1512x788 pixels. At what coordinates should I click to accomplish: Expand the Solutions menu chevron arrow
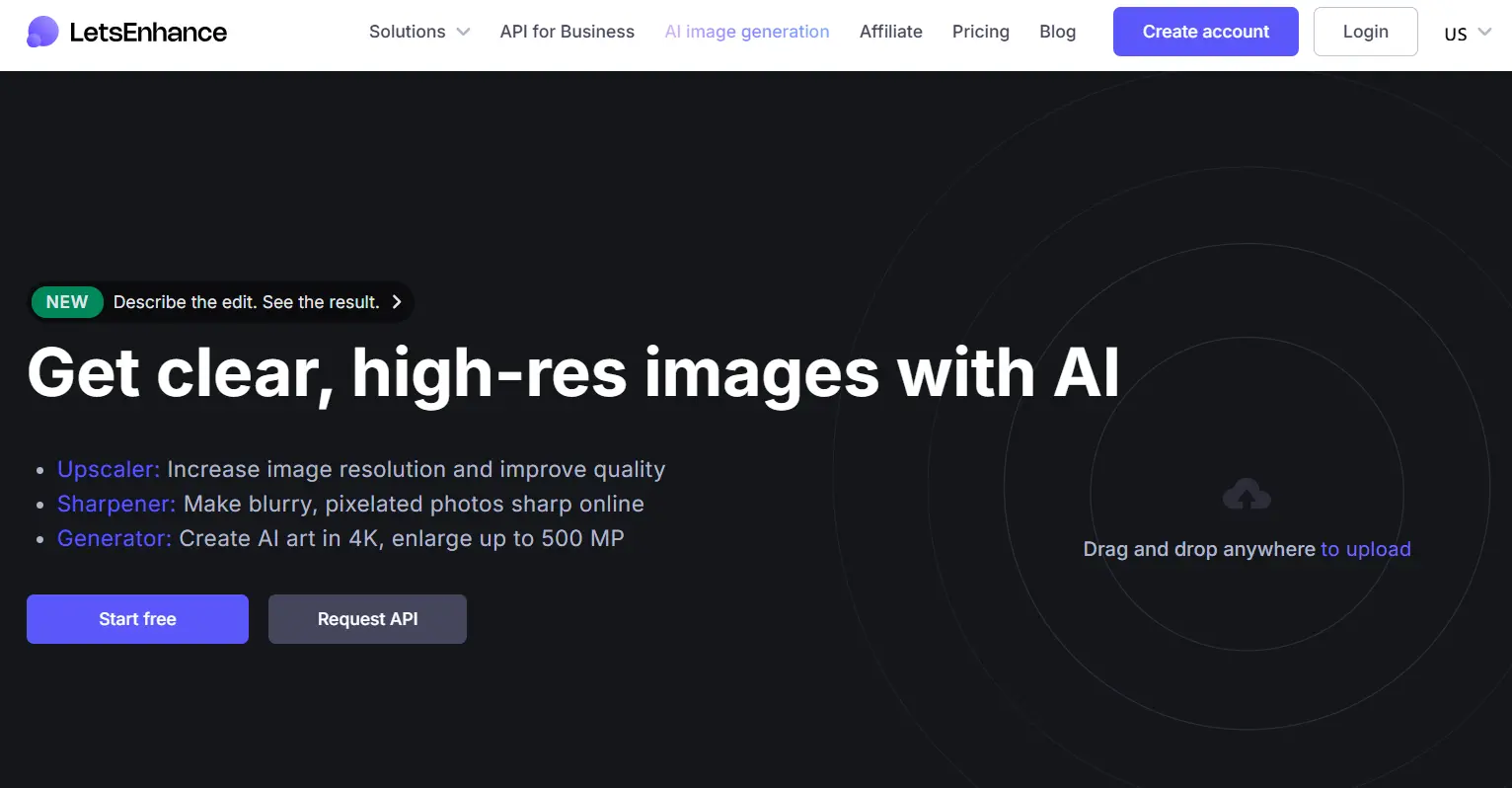[462, 31]
